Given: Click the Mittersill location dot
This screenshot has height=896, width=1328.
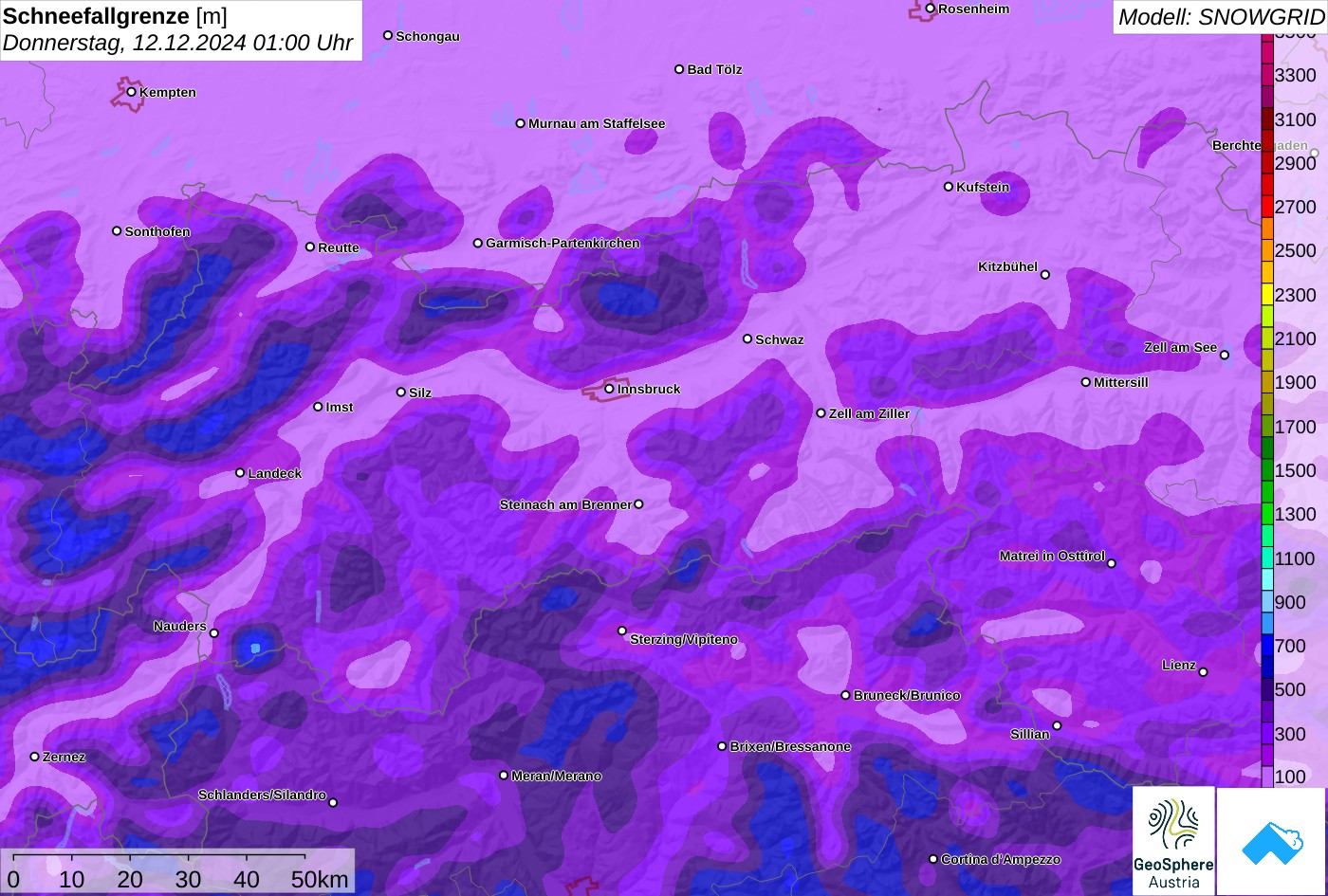Looking at the screenshot, I should click(x=1085, y=382).
